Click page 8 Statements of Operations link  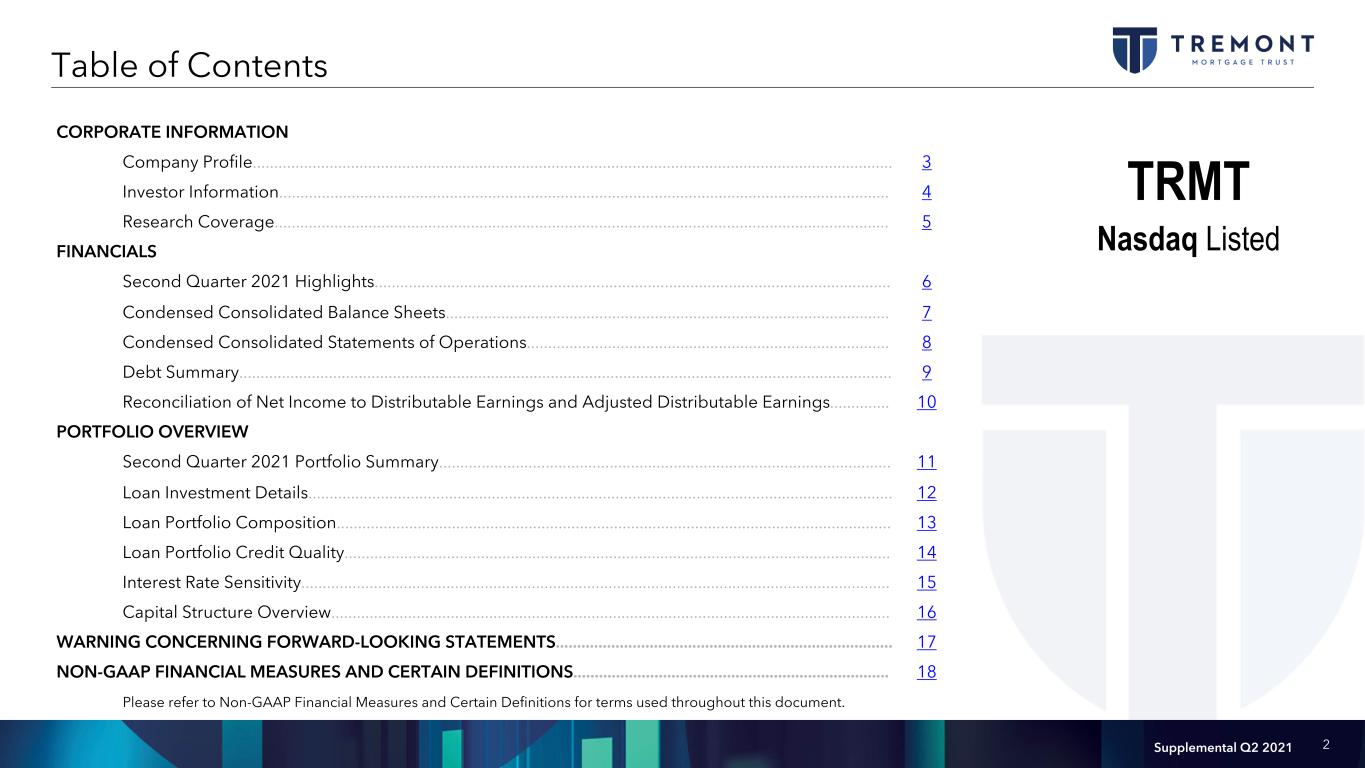(926, 342)
